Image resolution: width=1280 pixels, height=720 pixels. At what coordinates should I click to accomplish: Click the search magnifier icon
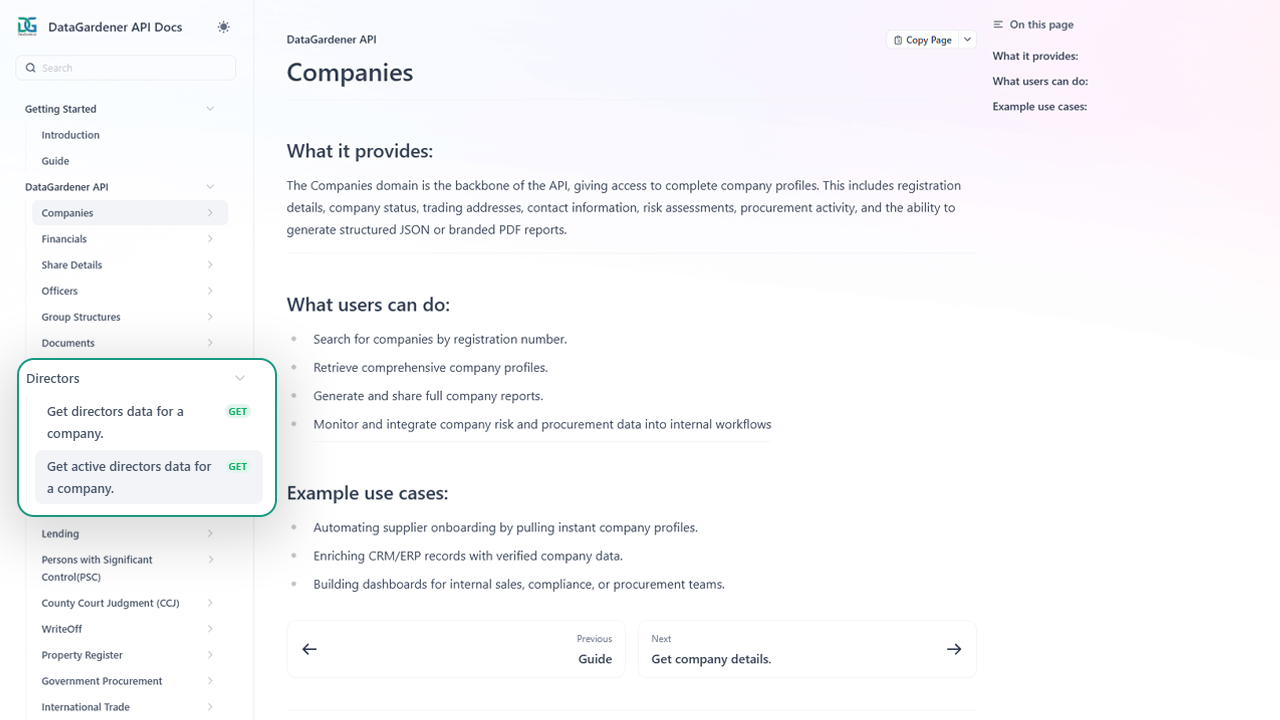point(31,68)
